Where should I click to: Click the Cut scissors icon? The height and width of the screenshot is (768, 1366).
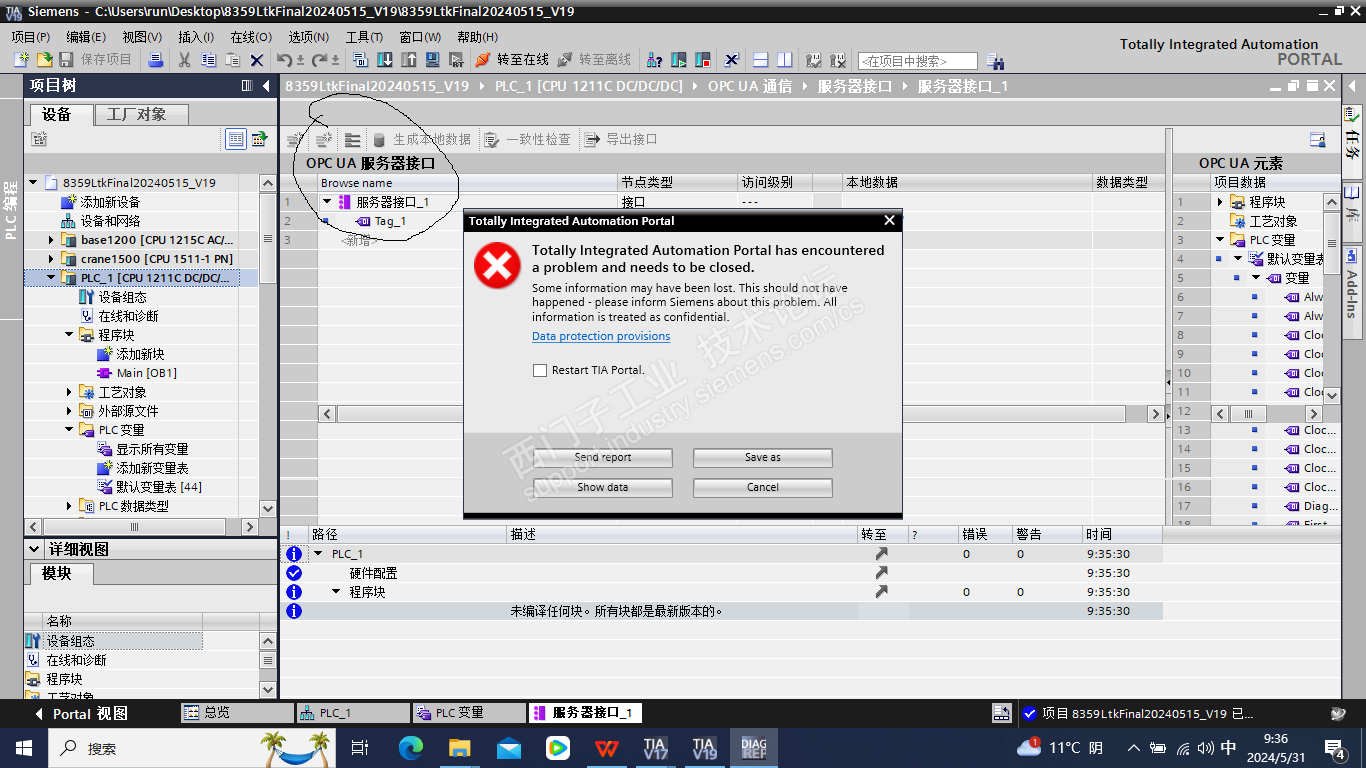click(185, 60)
